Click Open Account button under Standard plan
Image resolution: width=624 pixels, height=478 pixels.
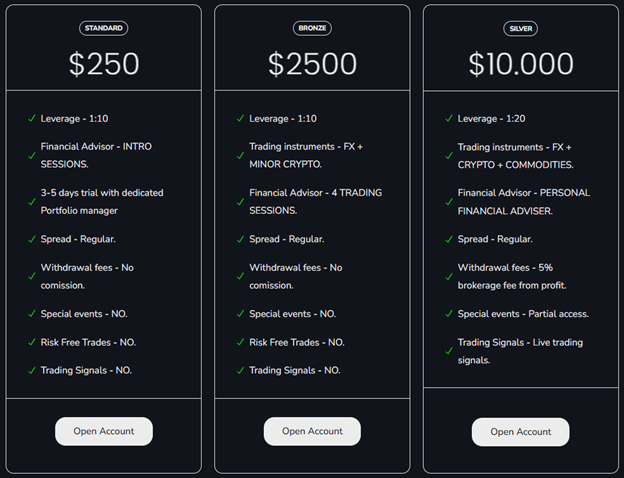pos(104,431)
